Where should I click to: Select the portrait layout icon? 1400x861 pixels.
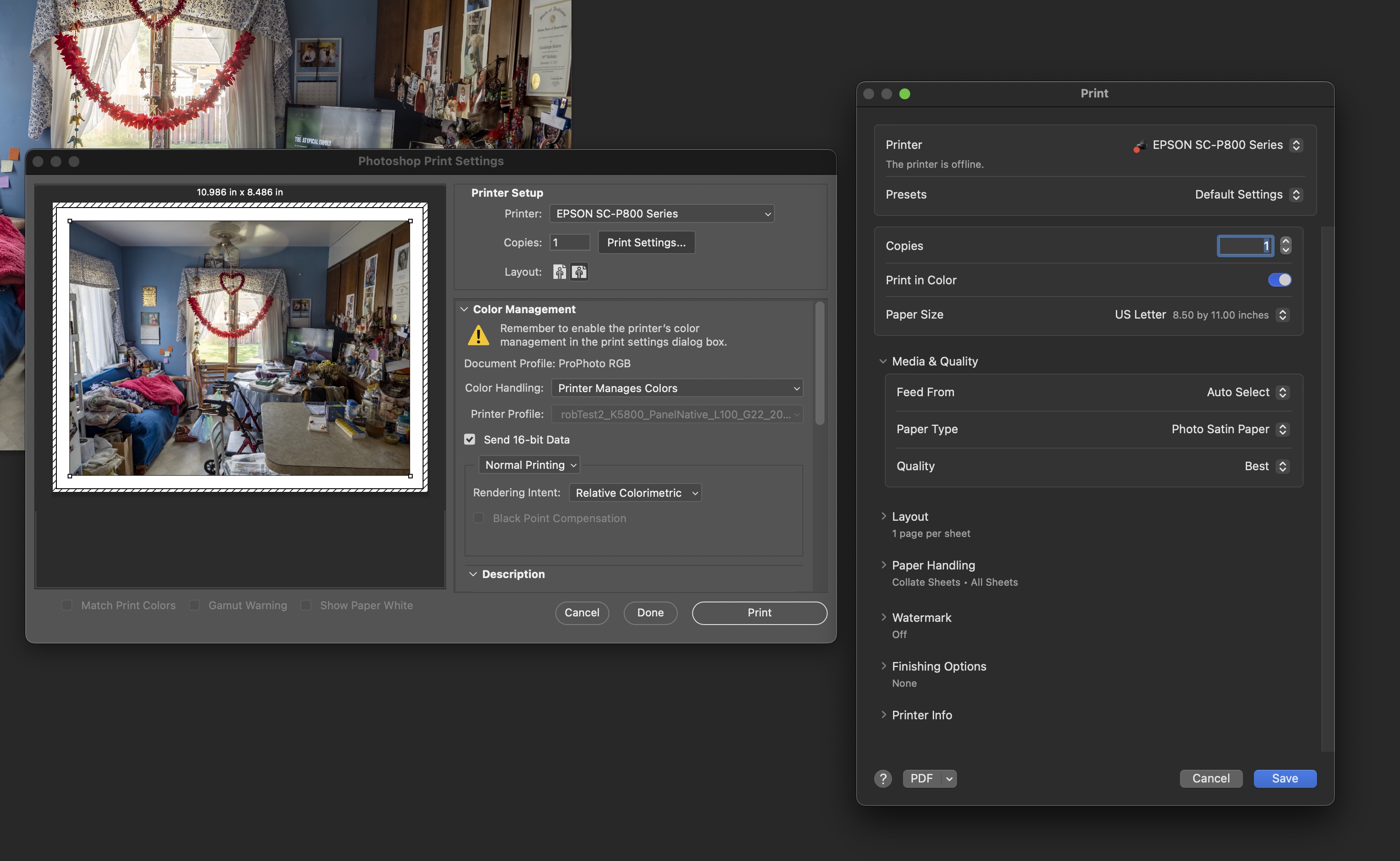[559, 272]
